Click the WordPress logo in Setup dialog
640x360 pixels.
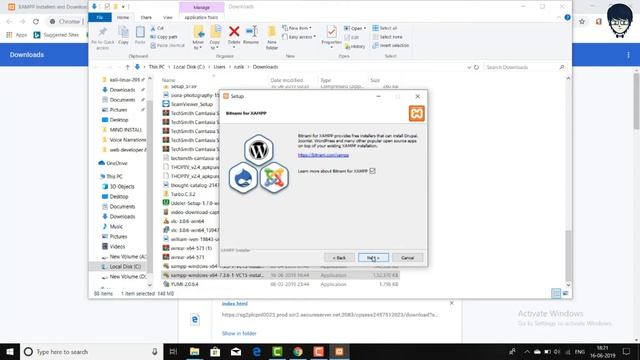tap(258, 150)
